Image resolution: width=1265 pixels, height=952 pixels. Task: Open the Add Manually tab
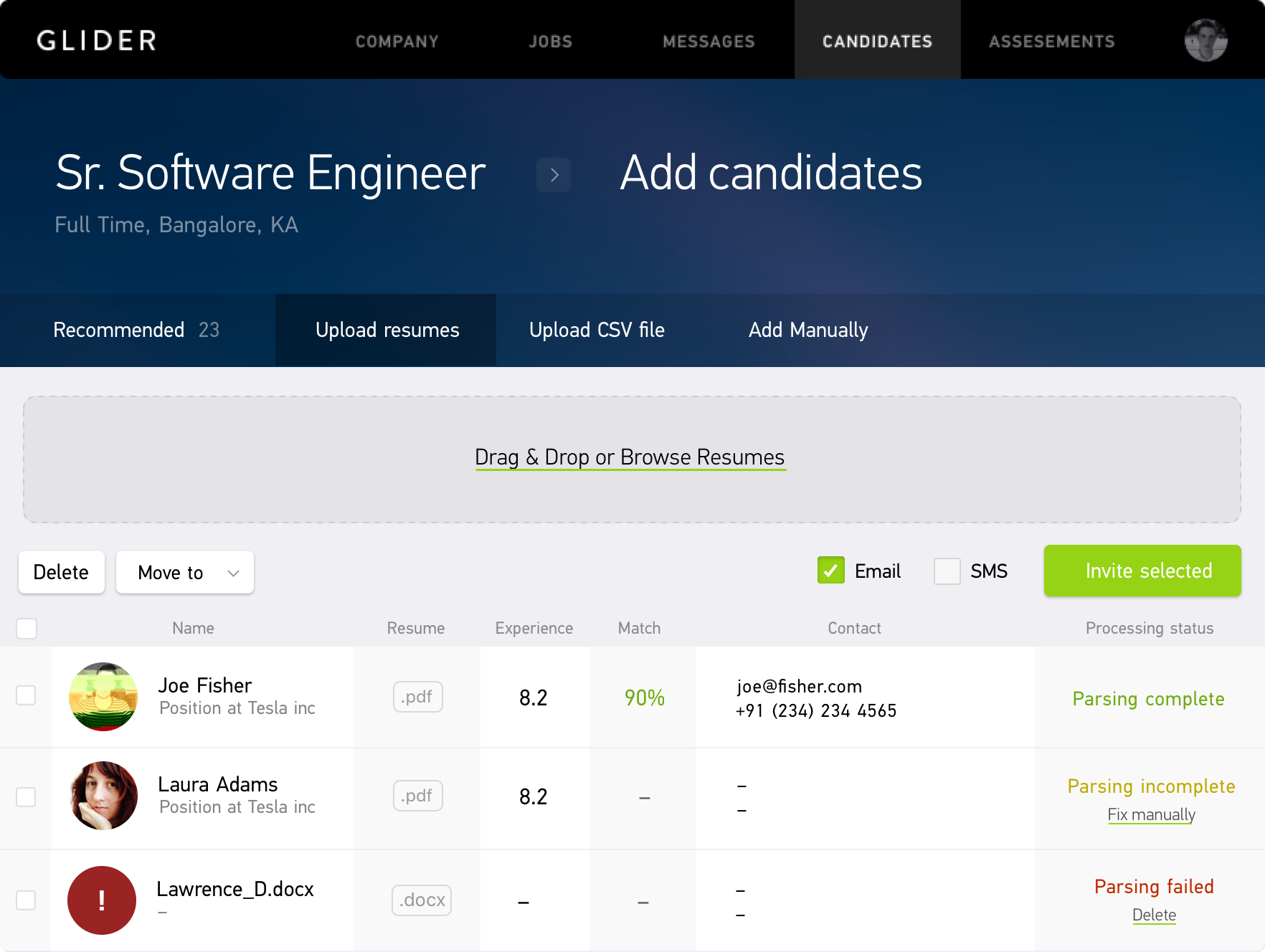tap(808, 330)
